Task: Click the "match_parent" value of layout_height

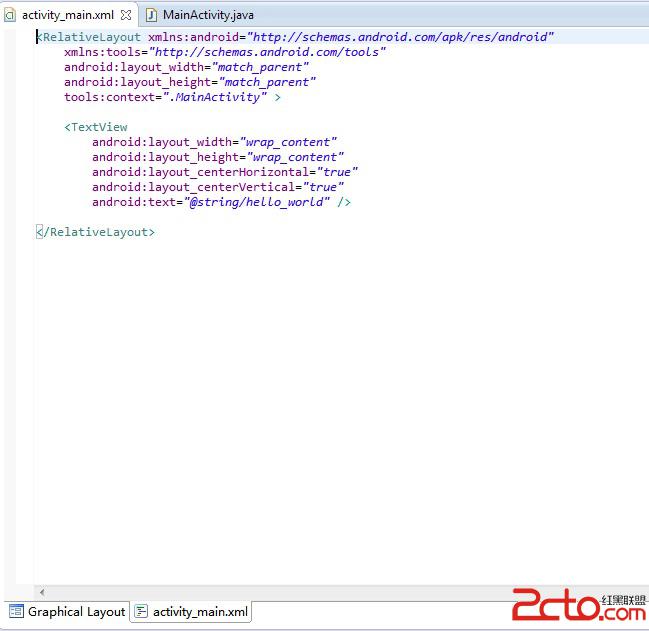Action: click(x=267, y=82)
